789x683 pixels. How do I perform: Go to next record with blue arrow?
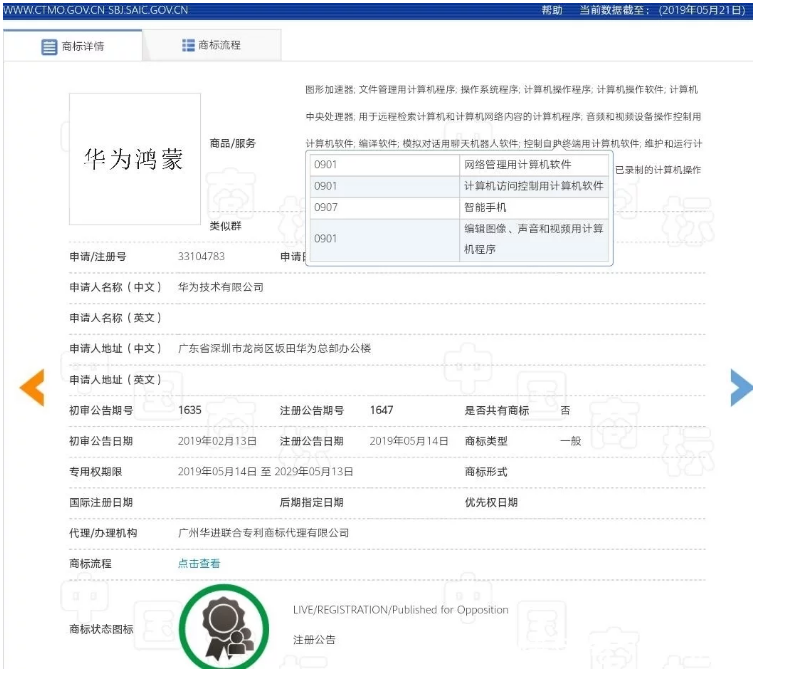coord(741,387)
